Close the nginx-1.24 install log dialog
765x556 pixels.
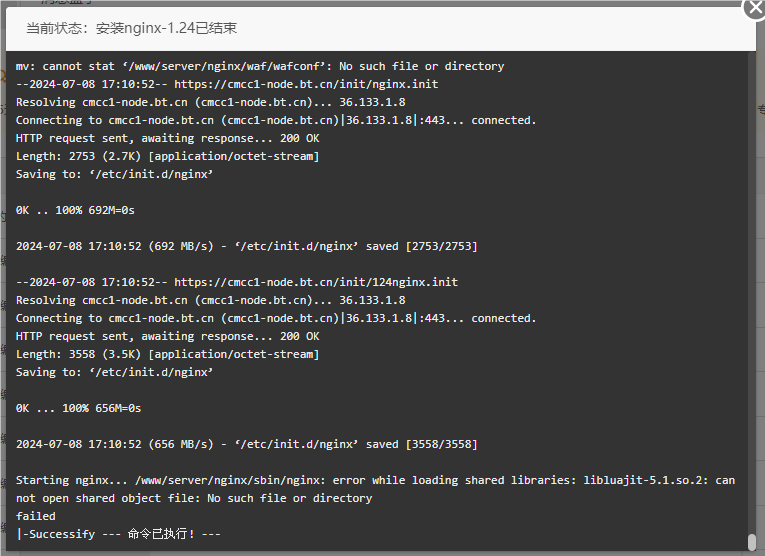(754, 8)
